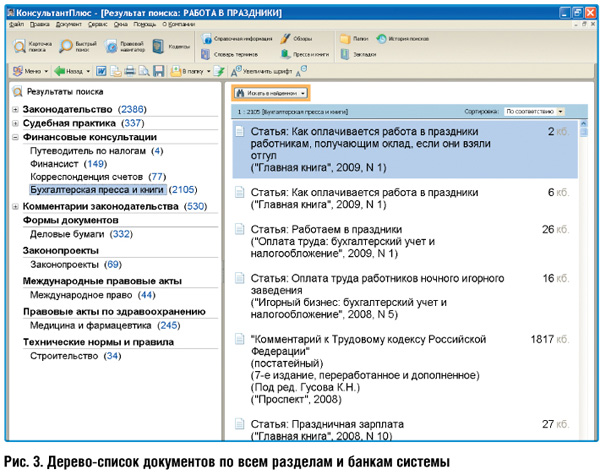Open Справочная информация
Image resolution: width=600 pixels, height=475 pixels.
(236, 39)
